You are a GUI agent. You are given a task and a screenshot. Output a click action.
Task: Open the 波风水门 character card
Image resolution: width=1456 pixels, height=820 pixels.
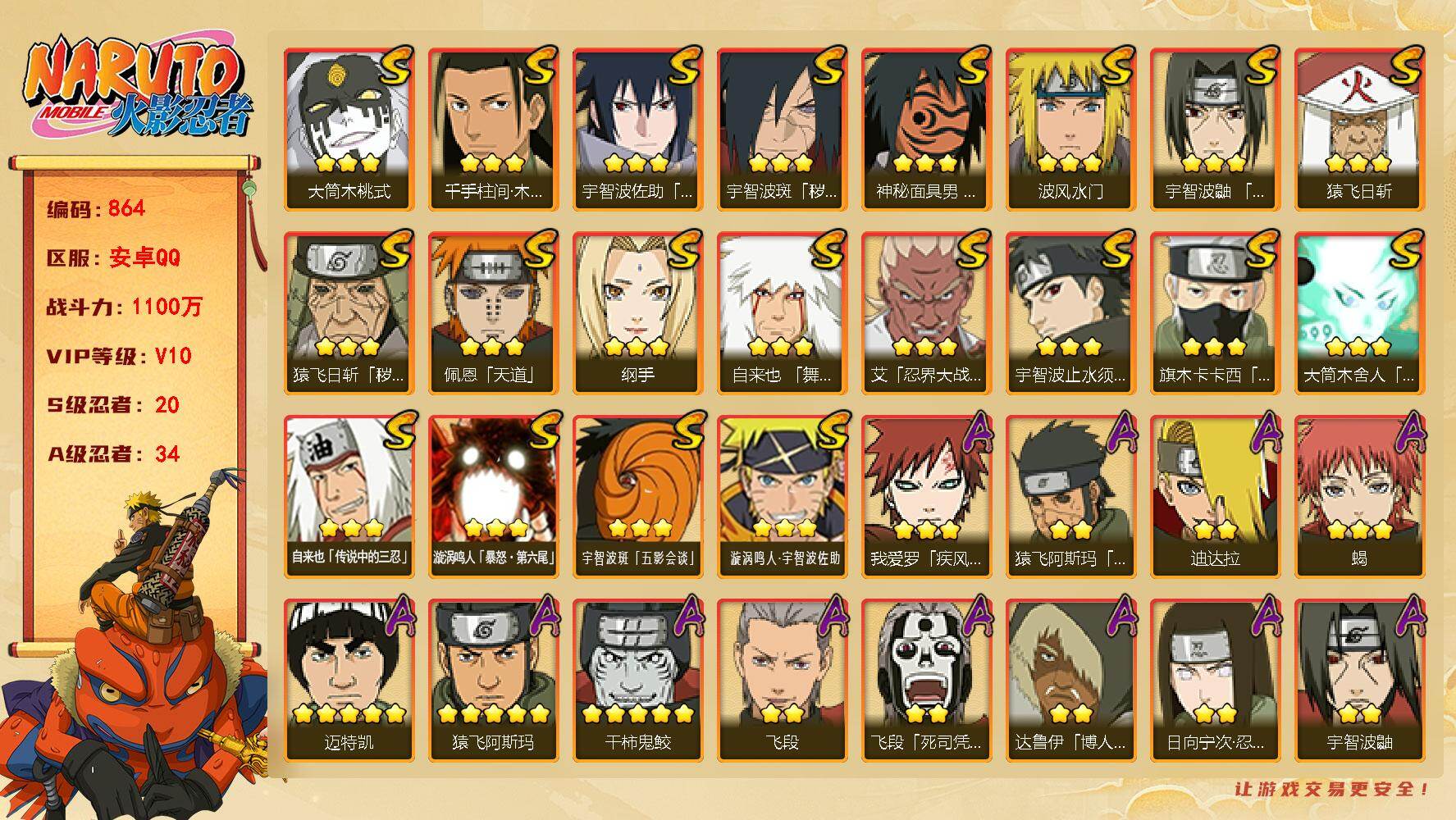pyautogui.click(x=1071, y=130)
